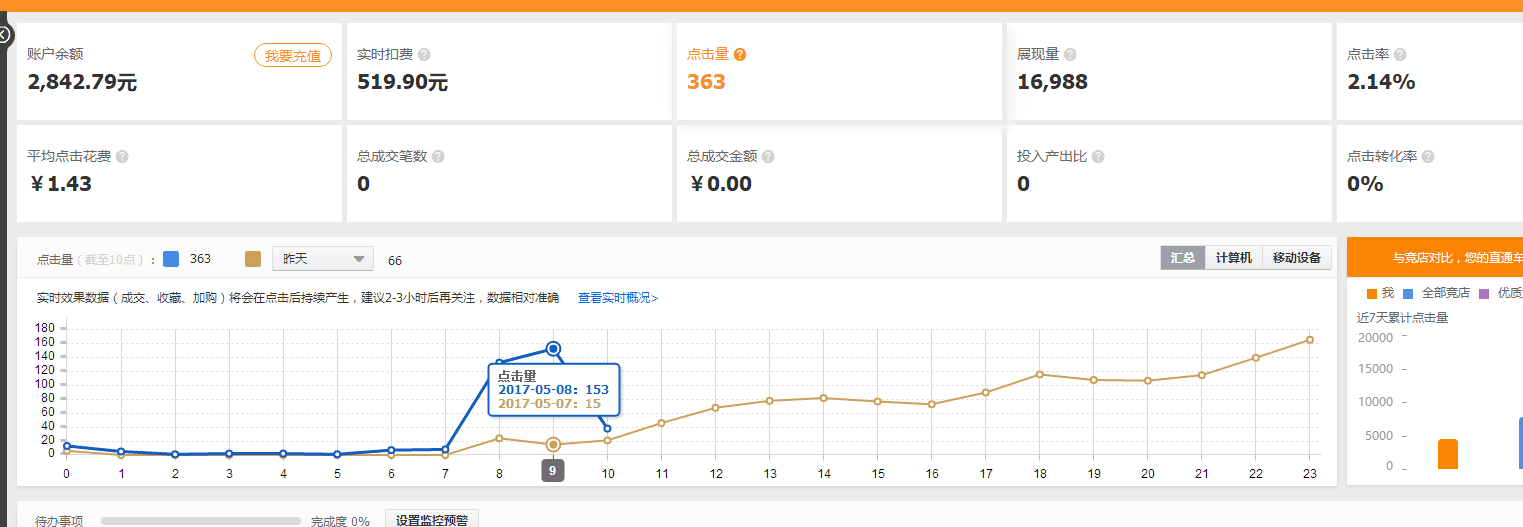
Task: Open the 查看实时概况 link
Action: [x=618, y=298]
